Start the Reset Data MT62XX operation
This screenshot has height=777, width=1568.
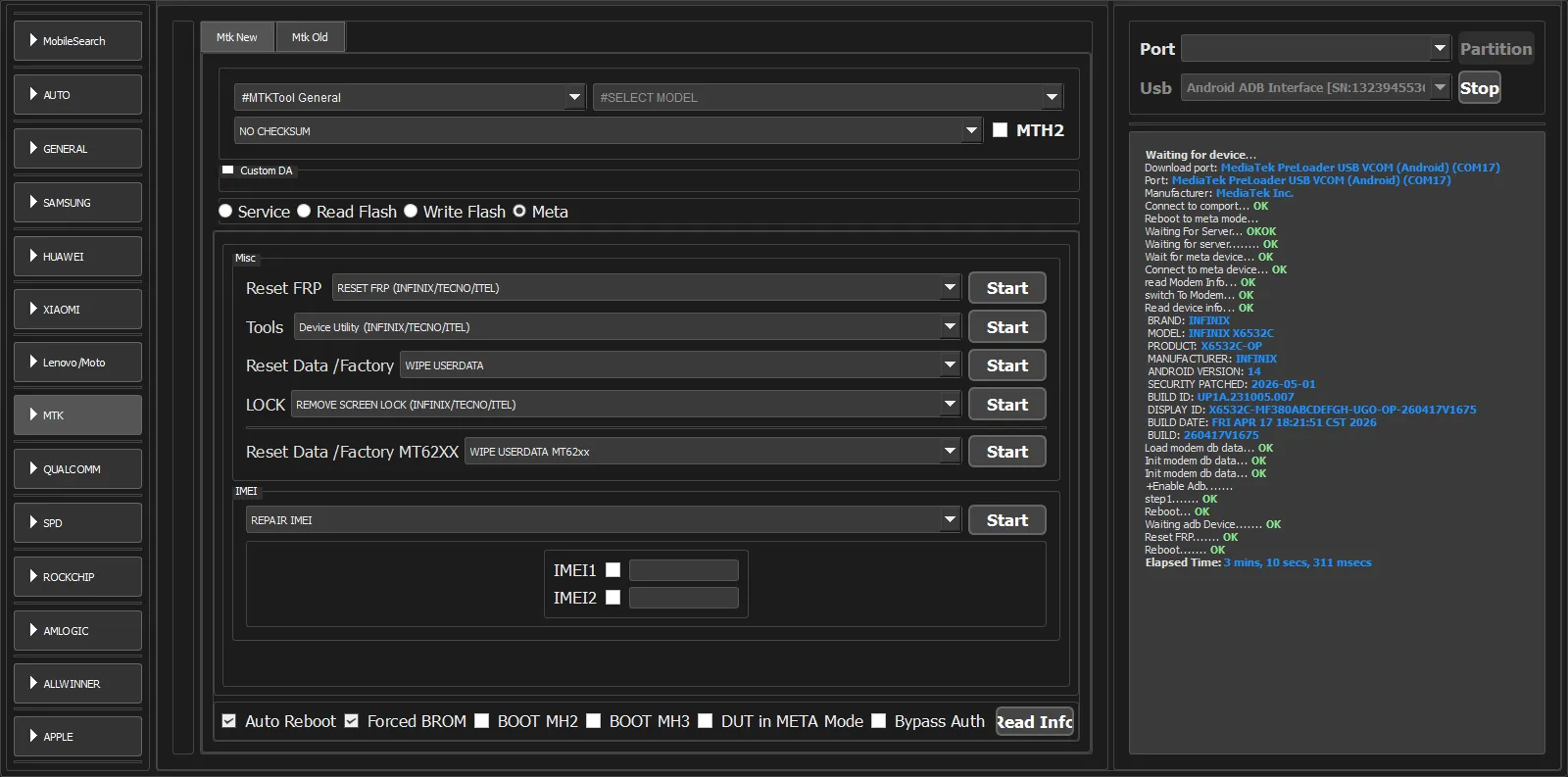click(1007, 452)
